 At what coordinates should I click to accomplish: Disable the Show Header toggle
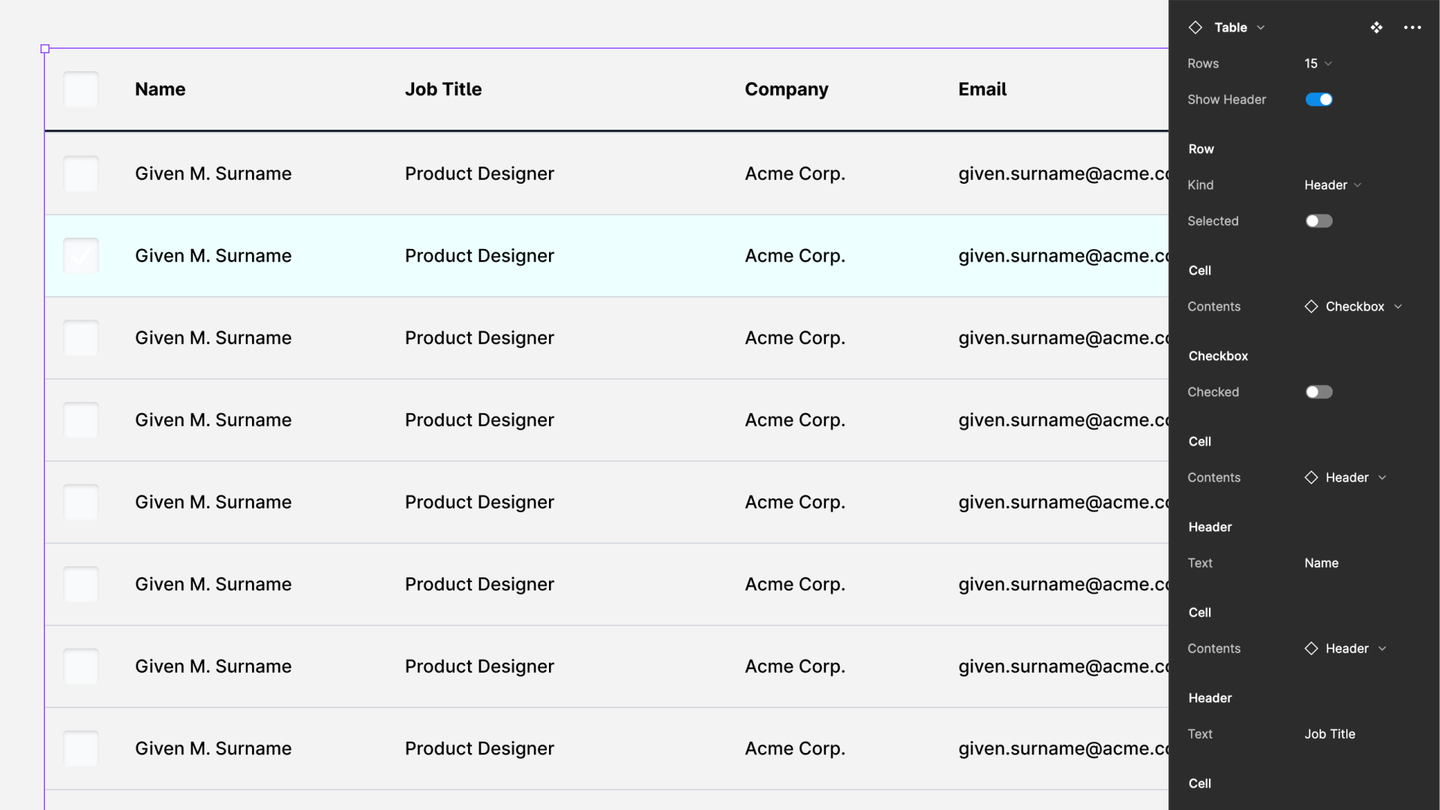(1318, 100)
